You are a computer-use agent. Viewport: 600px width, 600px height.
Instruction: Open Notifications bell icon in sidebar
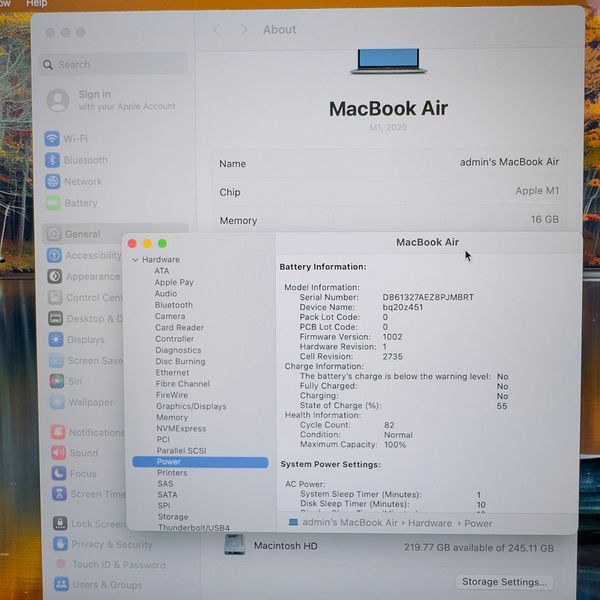tap(58, 432)
